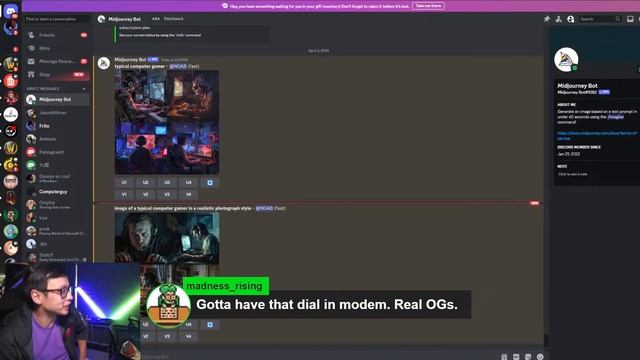640x360 pixels.
Task: Click blue re-roll button beside U4
Action: pos(210,182)
